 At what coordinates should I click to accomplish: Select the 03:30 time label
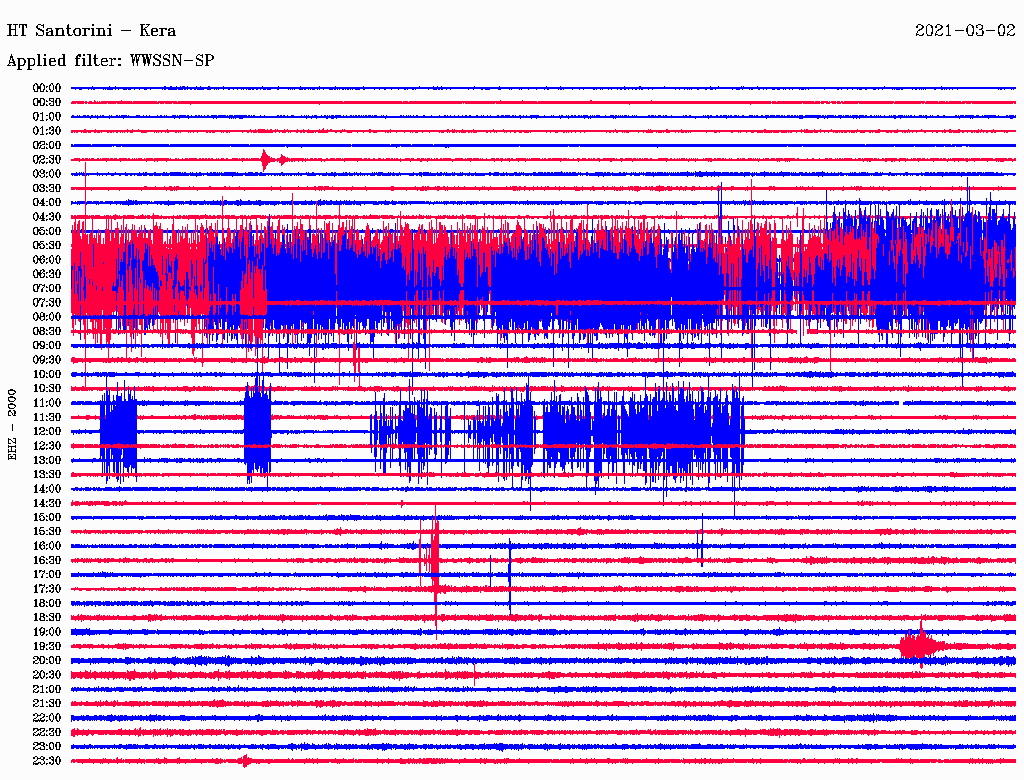[47, 188]
